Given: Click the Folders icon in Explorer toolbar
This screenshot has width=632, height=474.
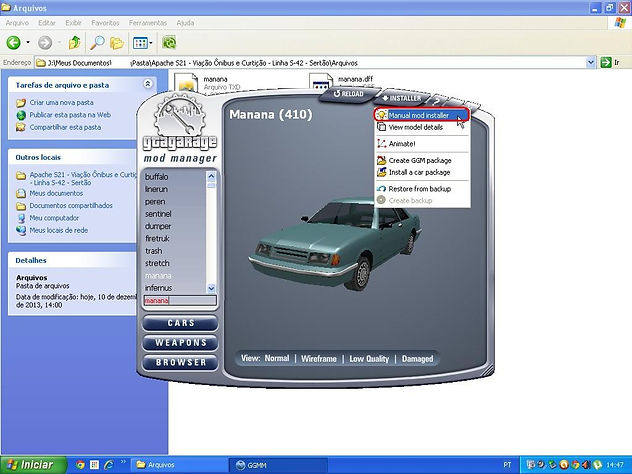Looking at the screenshot, I should [117, 42].
